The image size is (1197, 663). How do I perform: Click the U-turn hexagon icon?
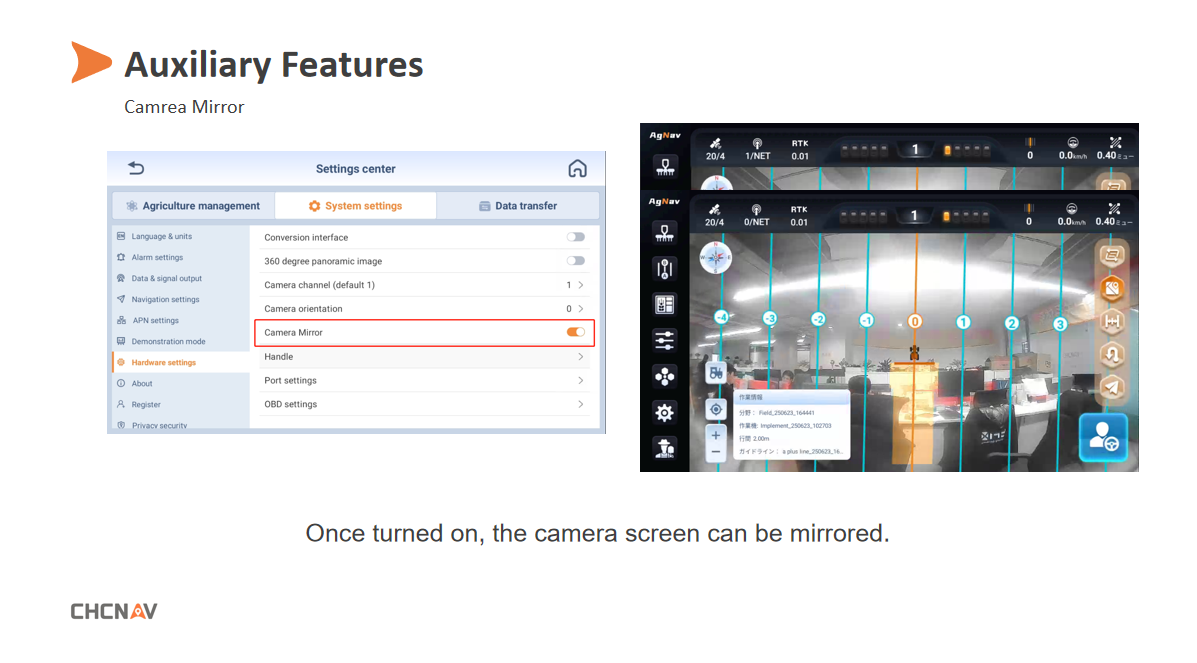click(x=1112, y=354)
